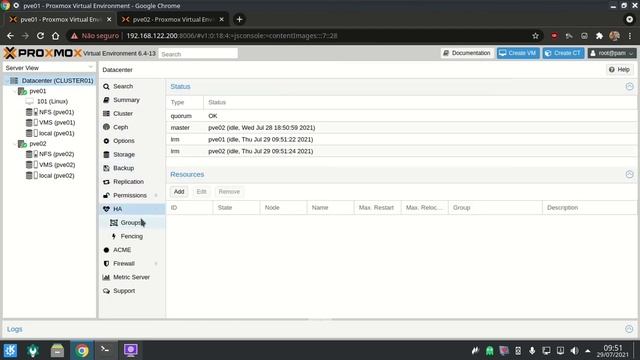Select VM 101 (Linux) in tree
This screenshot has height=360, width=640.
[x=52, y=102]
